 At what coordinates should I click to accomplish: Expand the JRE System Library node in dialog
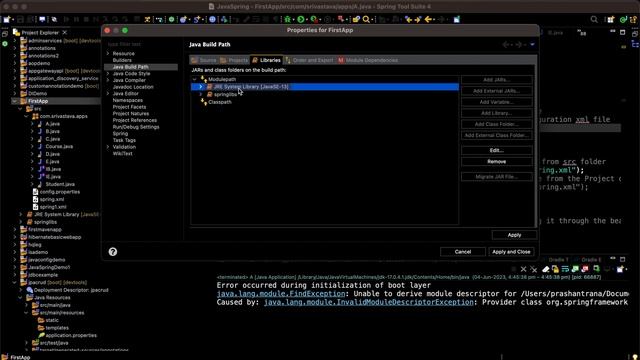201,87
